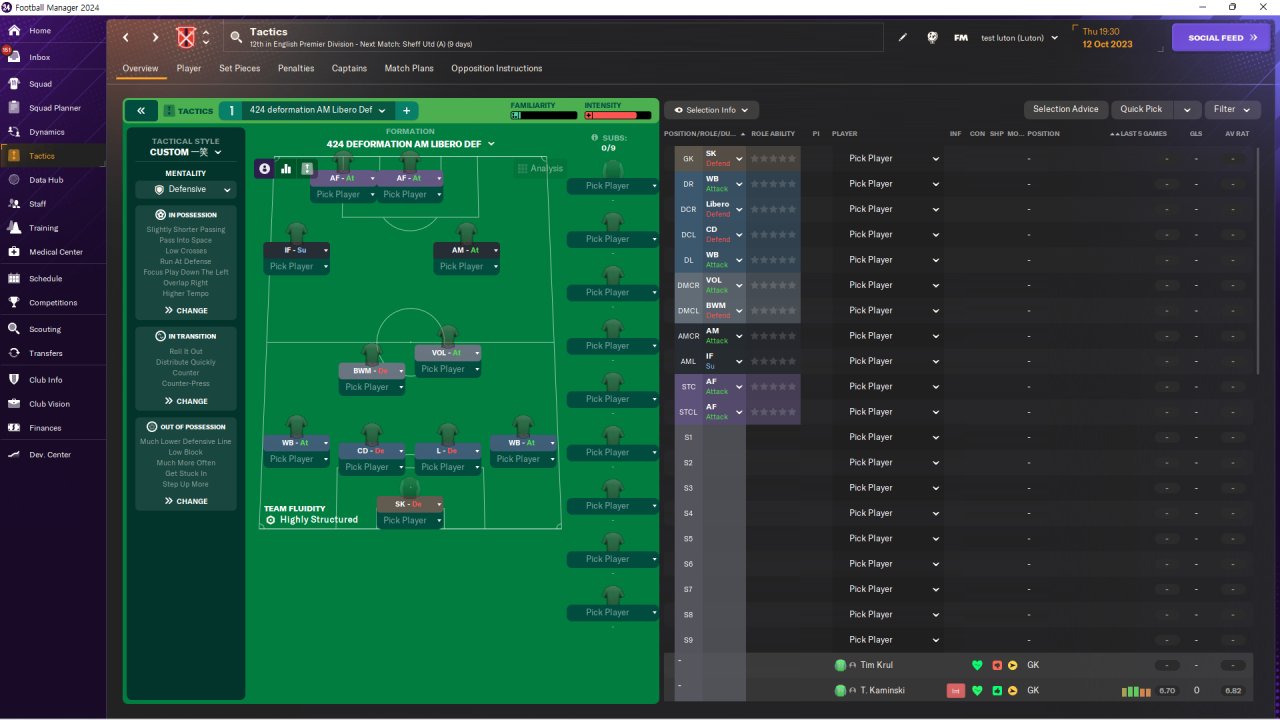Open the Scouting section
Viewport: 1280px width, 720px height.
coord(45,329)
